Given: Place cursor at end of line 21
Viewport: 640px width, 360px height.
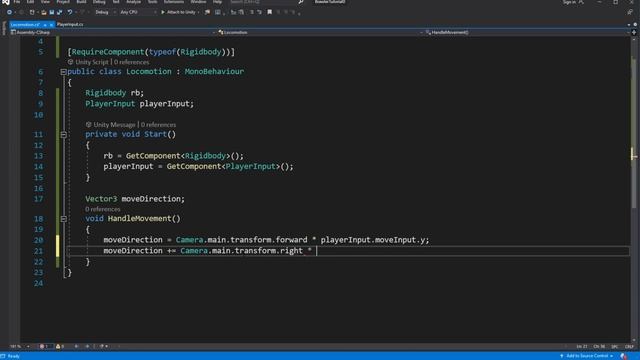Looking at the screenshot, I should point(317,251).
